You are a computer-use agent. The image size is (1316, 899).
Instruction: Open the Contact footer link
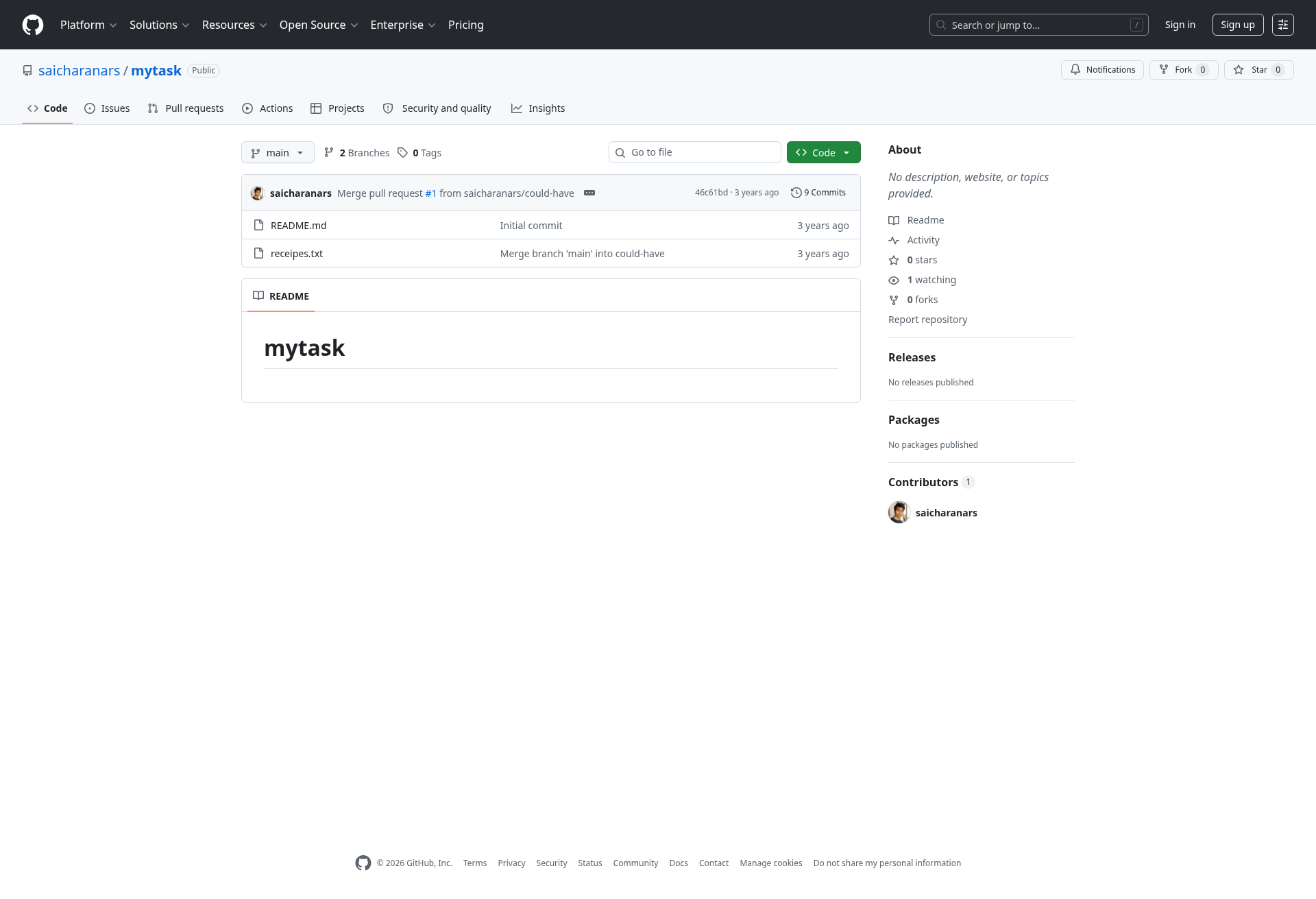click(x=714, y=863)
